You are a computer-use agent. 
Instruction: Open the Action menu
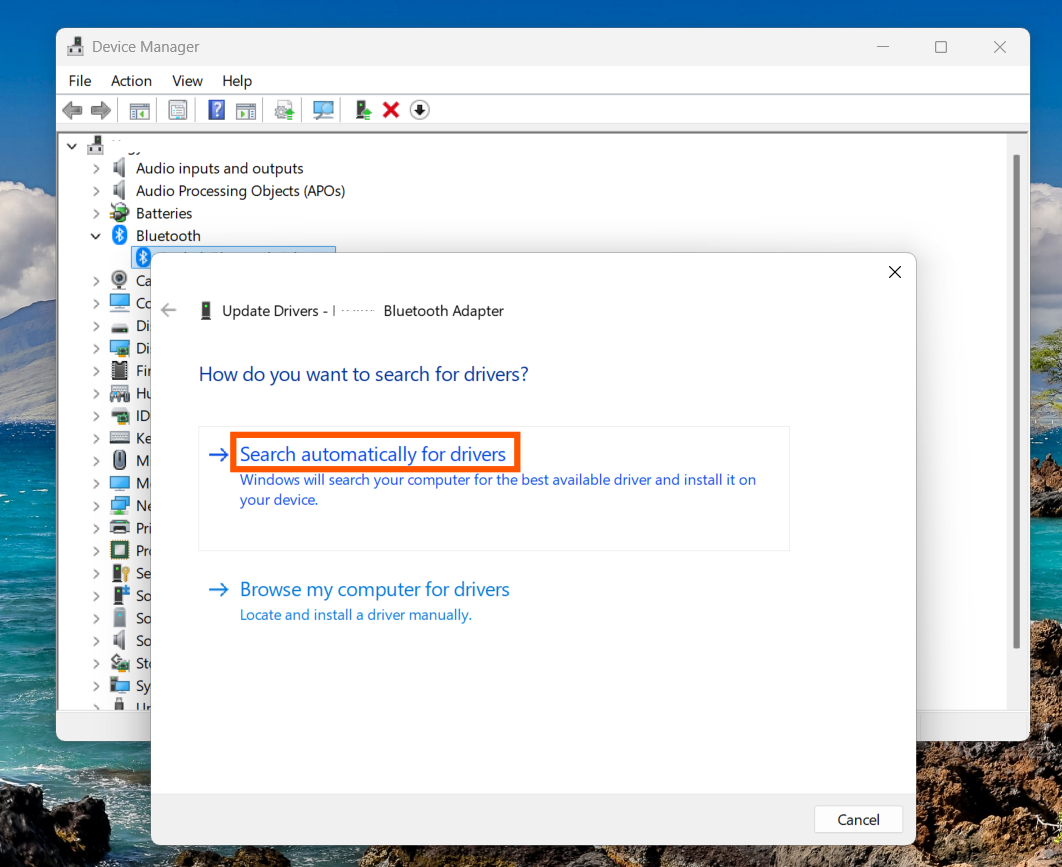point(131,81)
